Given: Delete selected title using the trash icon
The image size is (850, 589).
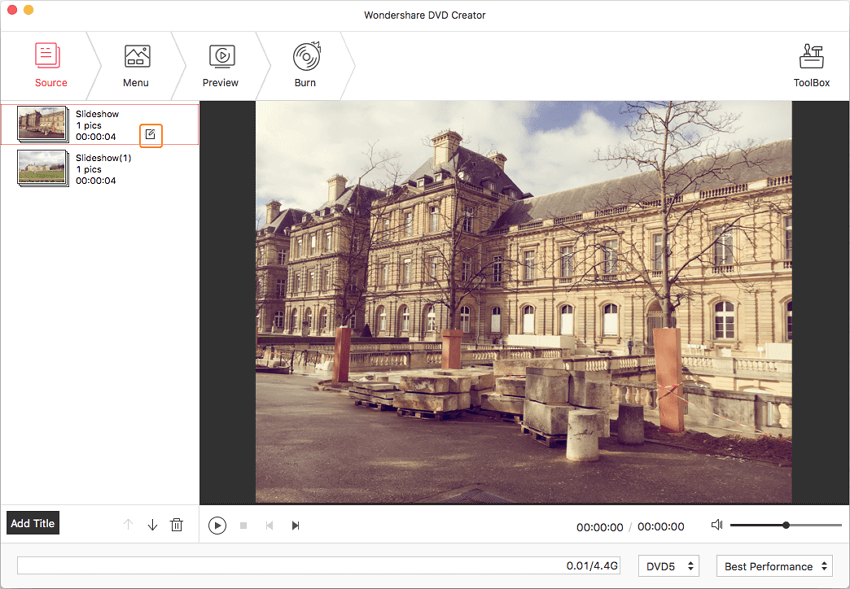Looking at the screenshot, I should 177,525.
